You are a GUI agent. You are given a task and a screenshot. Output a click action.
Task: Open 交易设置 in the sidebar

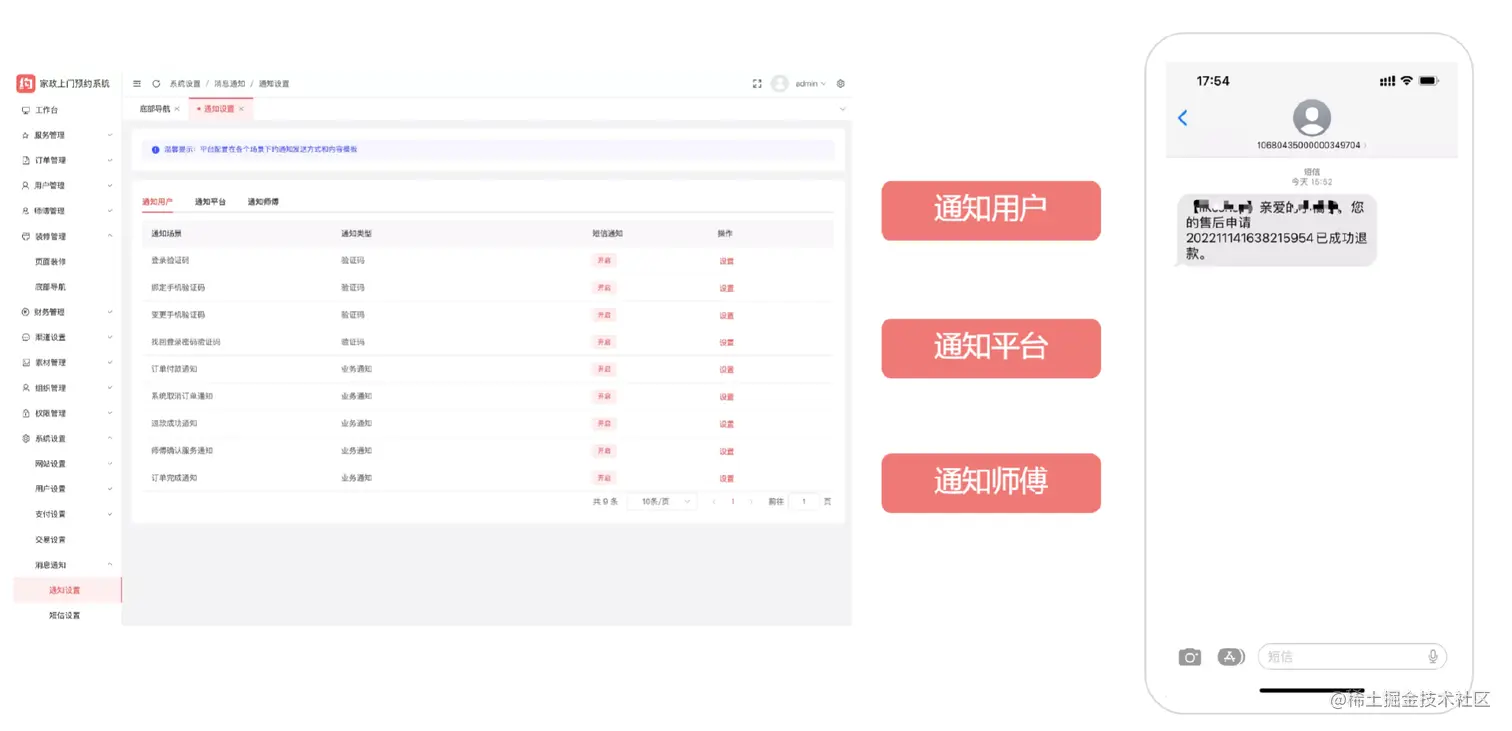click(x=50, y=540)
